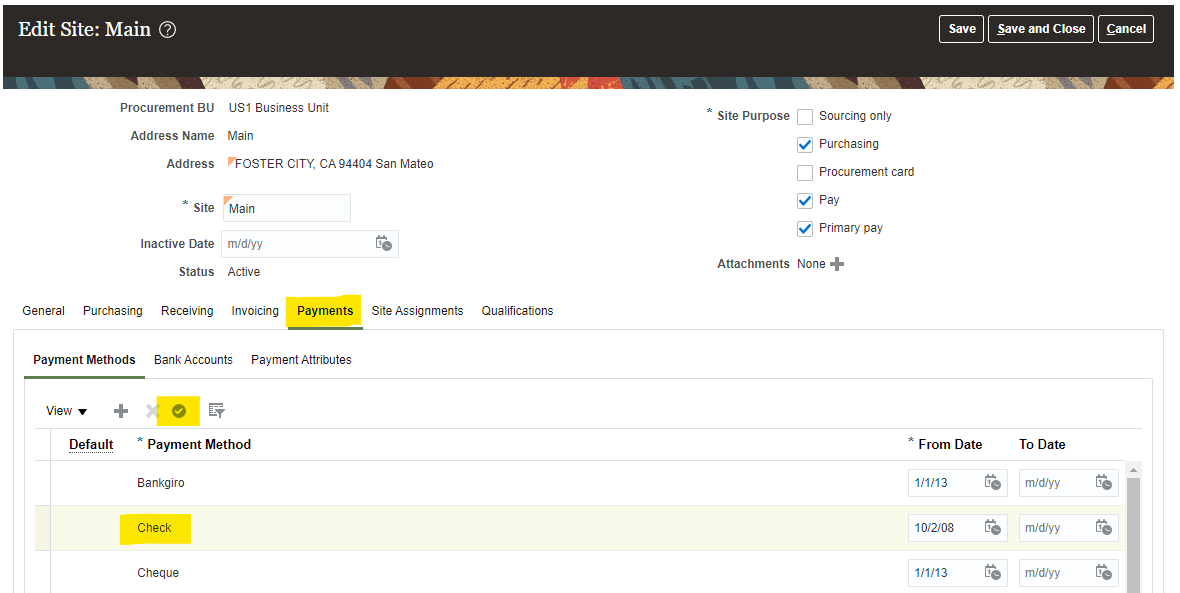Open calendar for Check To Date
Image resolution: width=1180 pixels, height=593 pixels.
tap(1103, 527)
